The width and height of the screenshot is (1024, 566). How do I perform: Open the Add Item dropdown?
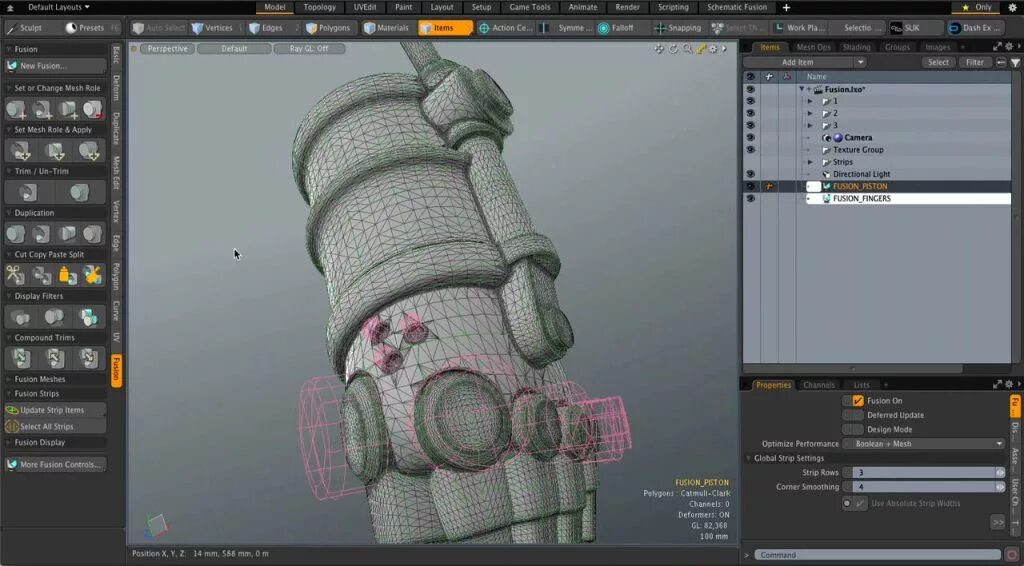[805, 63]
